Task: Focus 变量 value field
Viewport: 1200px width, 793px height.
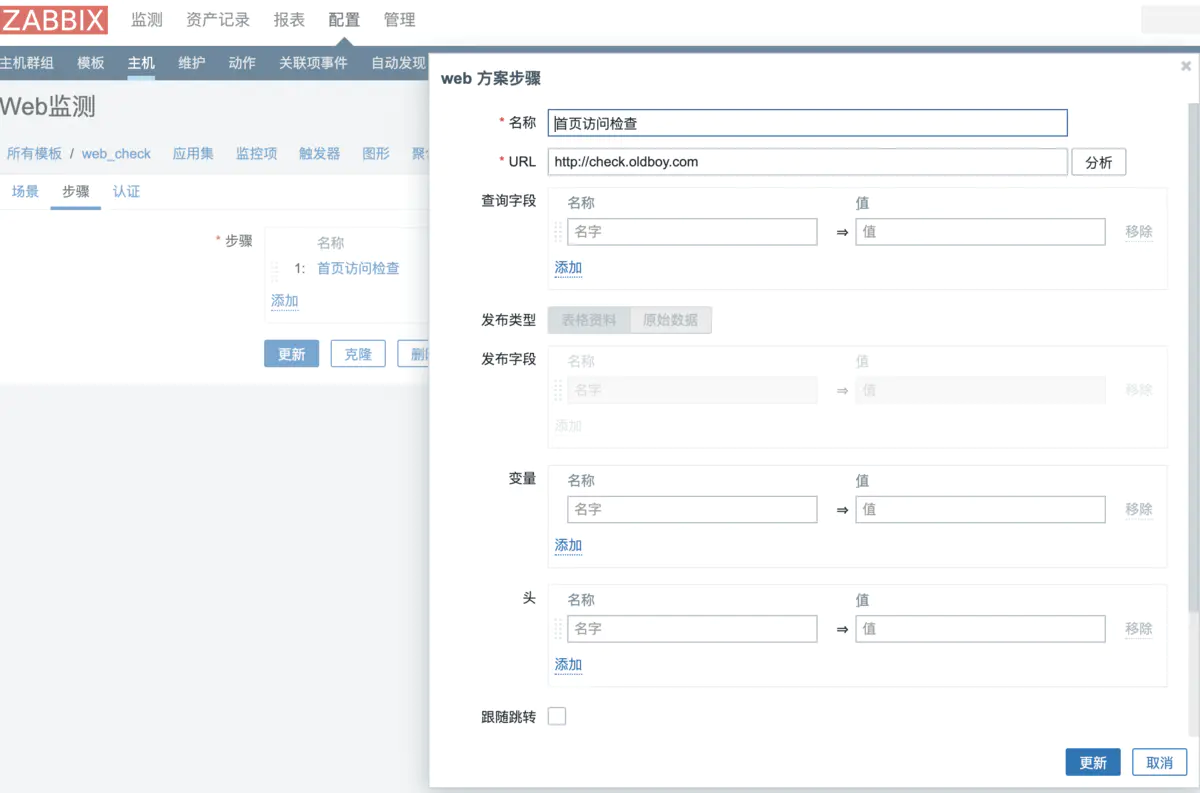Action: coord(981,510)
